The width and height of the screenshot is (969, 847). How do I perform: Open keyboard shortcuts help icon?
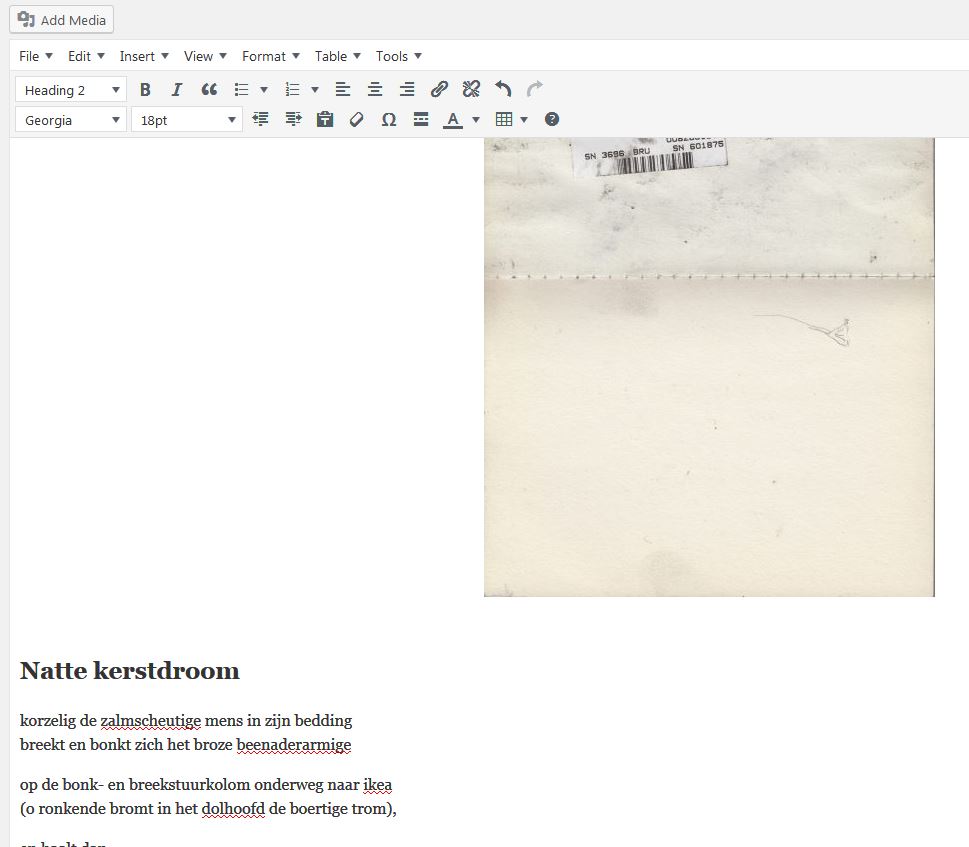point(552,119)
